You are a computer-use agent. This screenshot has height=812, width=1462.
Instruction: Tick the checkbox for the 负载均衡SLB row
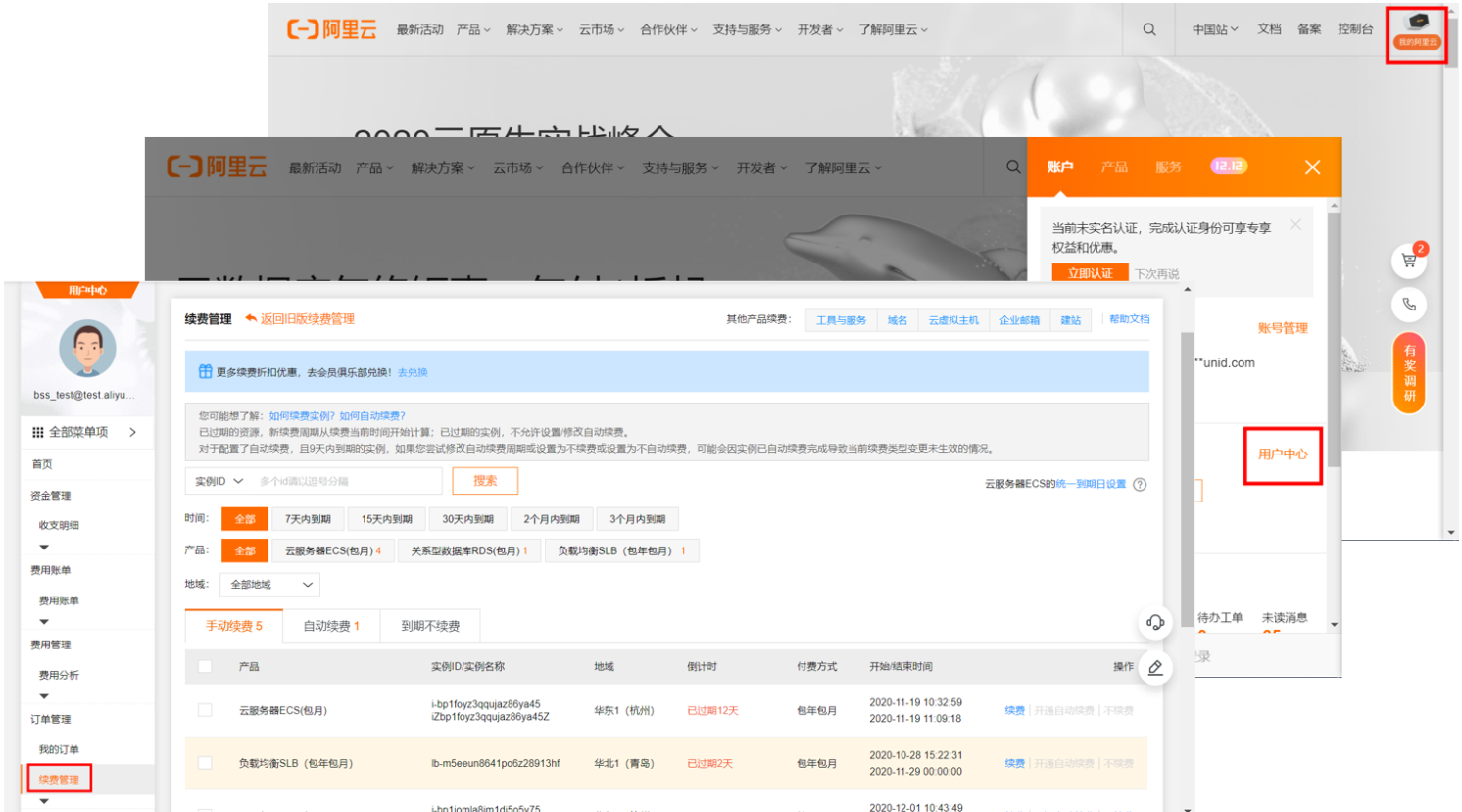(205, 763)
